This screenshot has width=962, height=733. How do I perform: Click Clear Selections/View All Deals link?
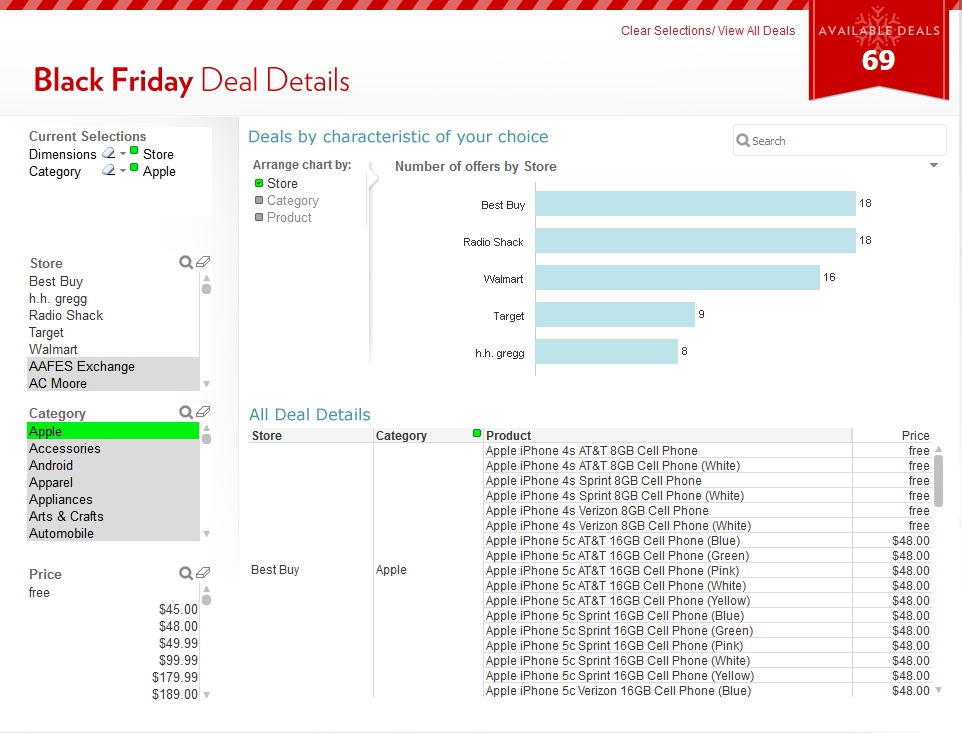tap(708, 31)
